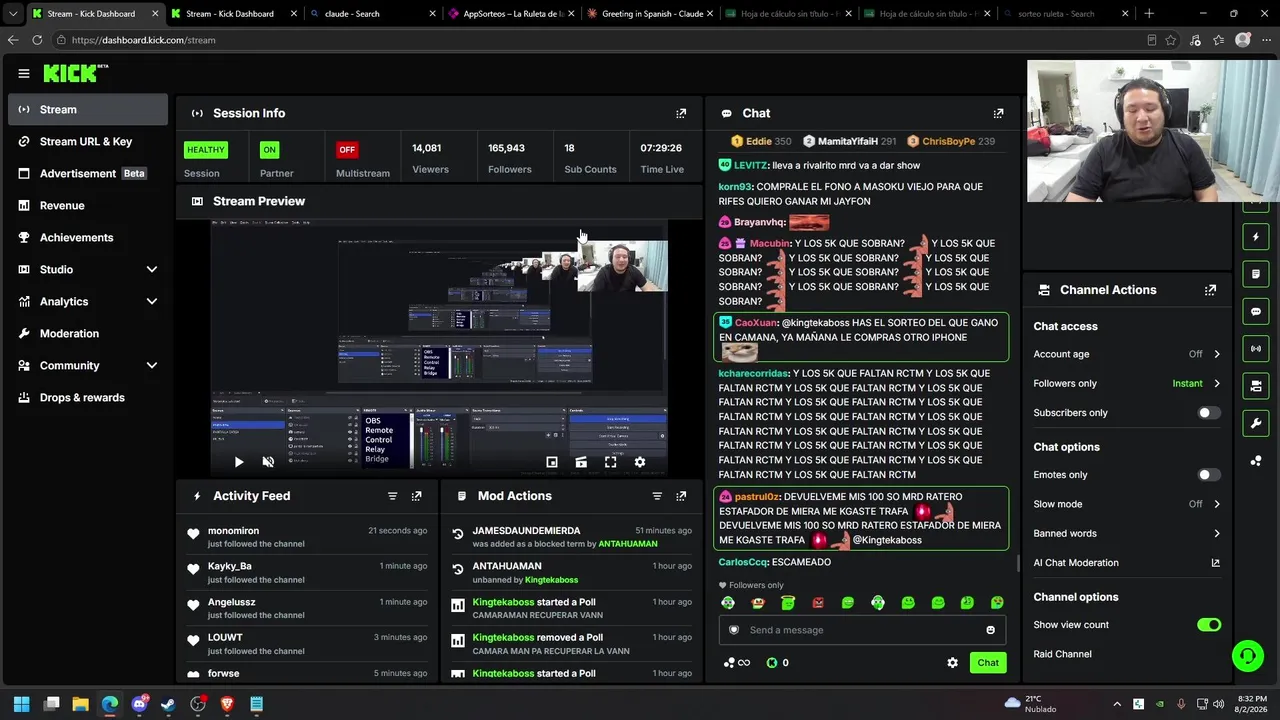Click the chat bubble sidebar widget icon

pyautogui.click(x=1256, y=311)
